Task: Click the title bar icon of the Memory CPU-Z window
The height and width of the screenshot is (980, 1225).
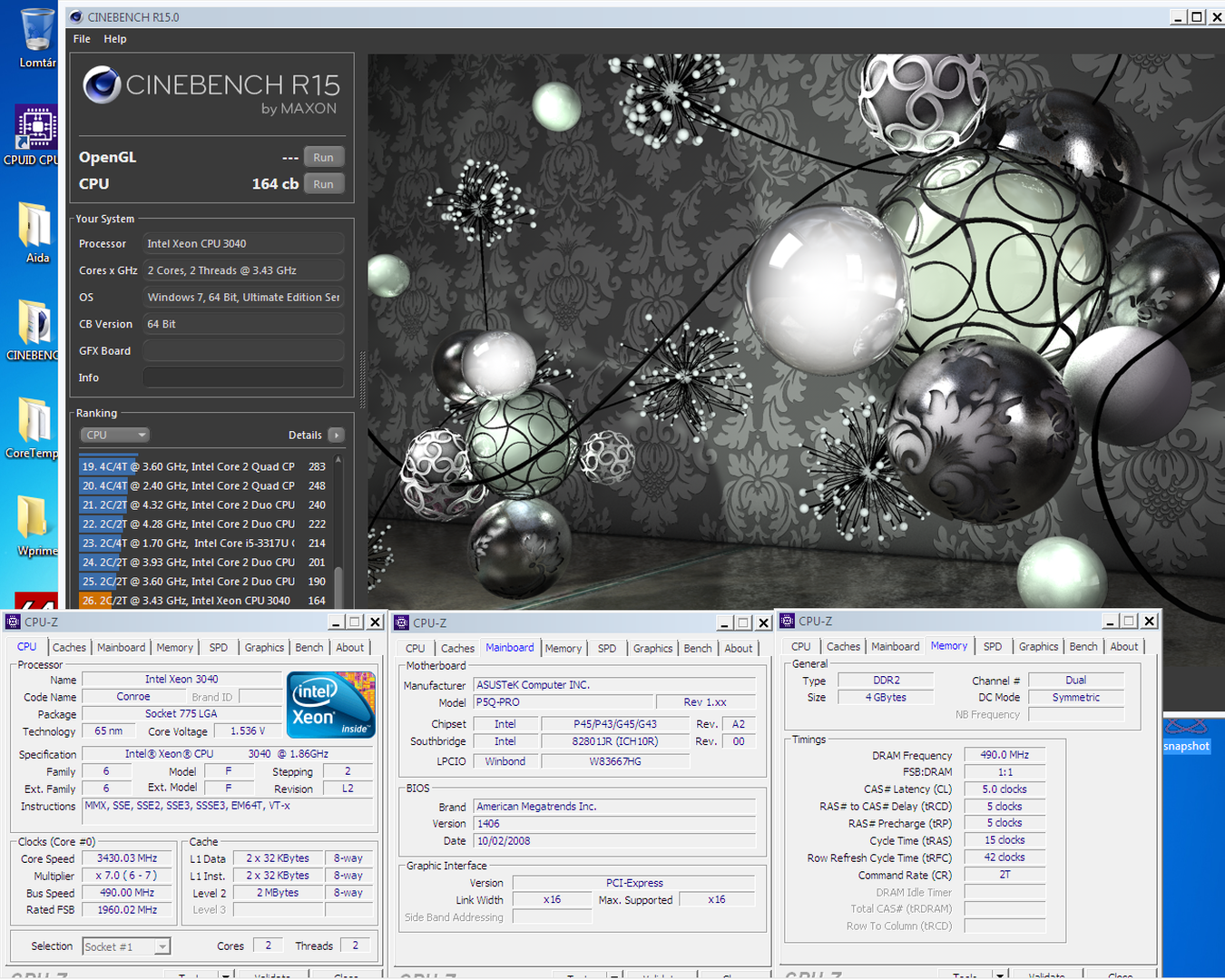Action: click(788, 621)
